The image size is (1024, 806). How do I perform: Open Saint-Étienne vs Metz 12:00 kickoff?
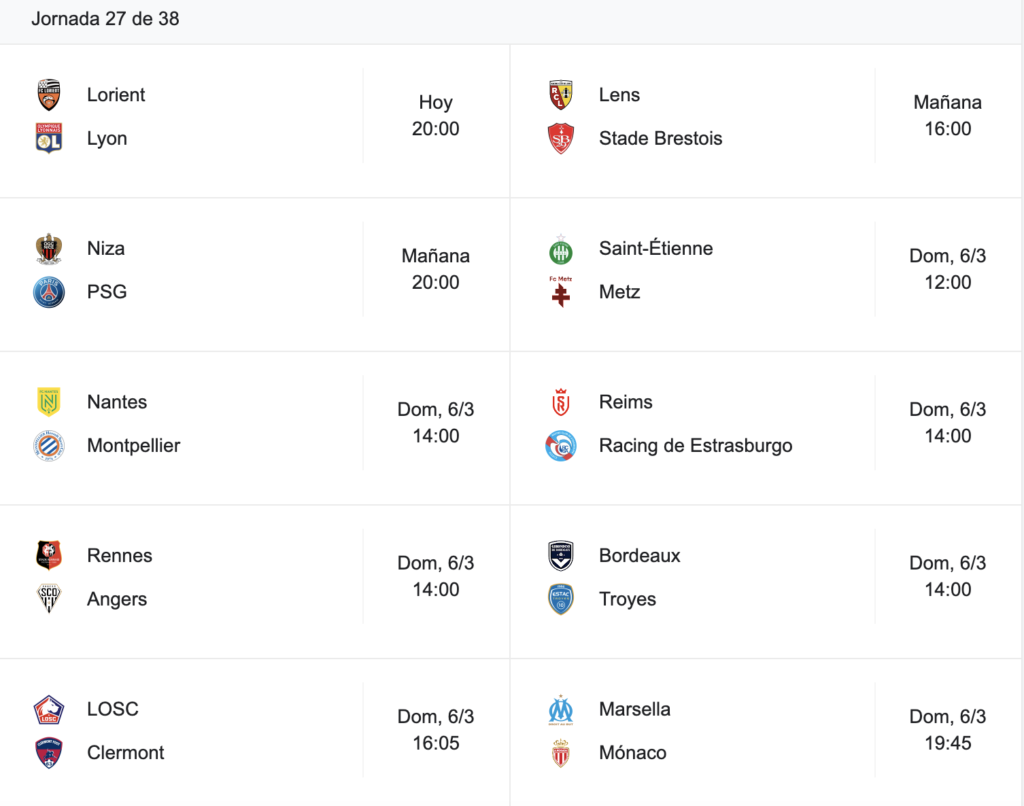click(x=948, y=269)
